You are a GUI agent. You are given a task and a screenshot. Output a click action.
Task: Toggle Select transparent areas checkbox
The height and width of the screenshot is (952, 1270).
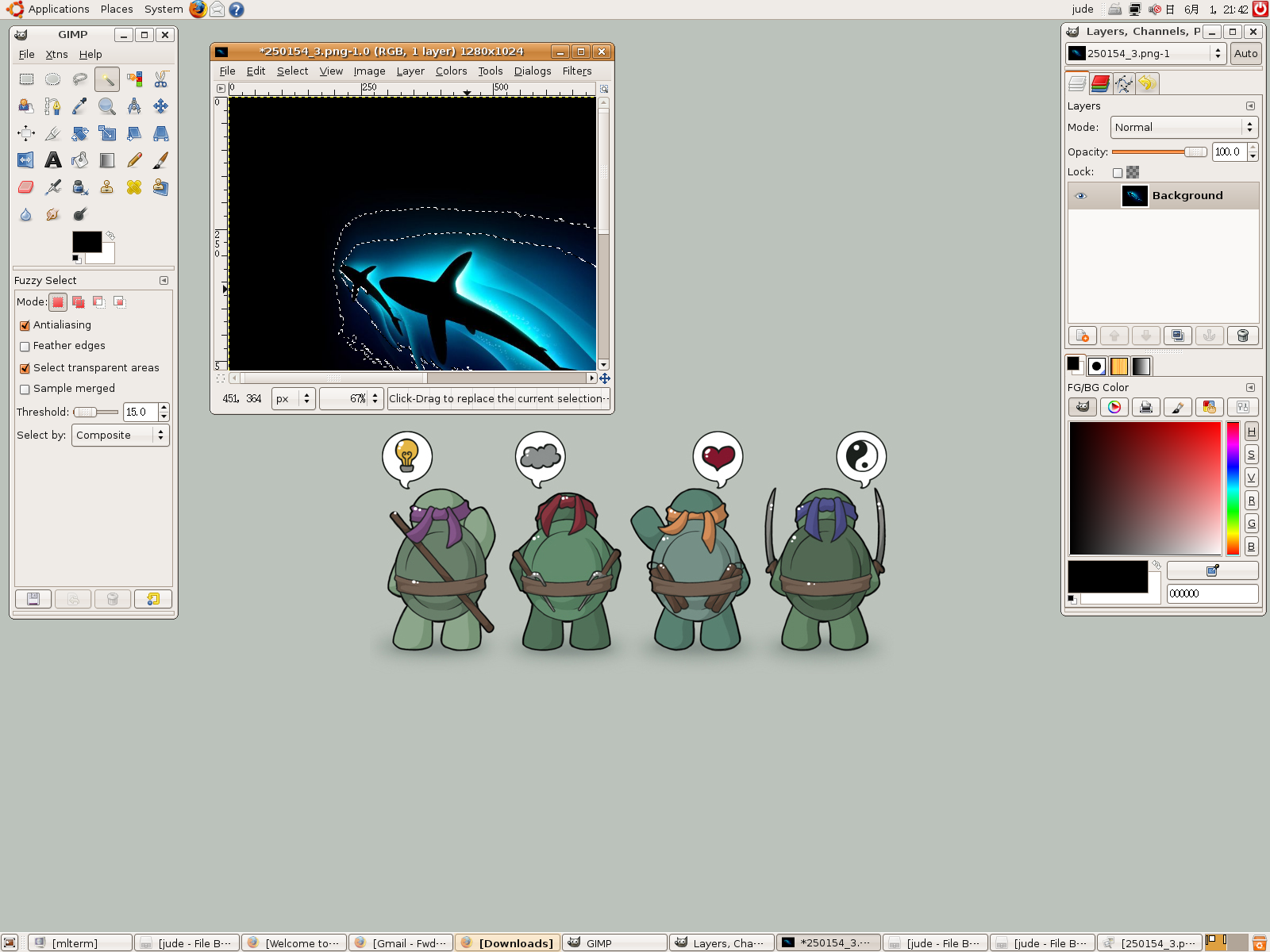[x=25, y=368]
